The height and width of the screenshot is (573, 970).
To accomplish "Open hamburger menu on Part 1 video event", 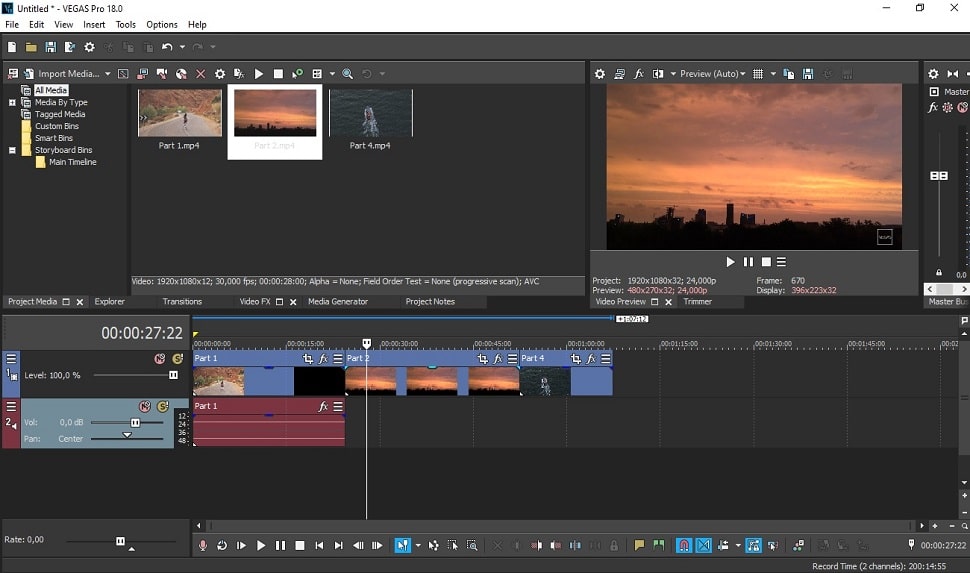I will pos(338,359).
